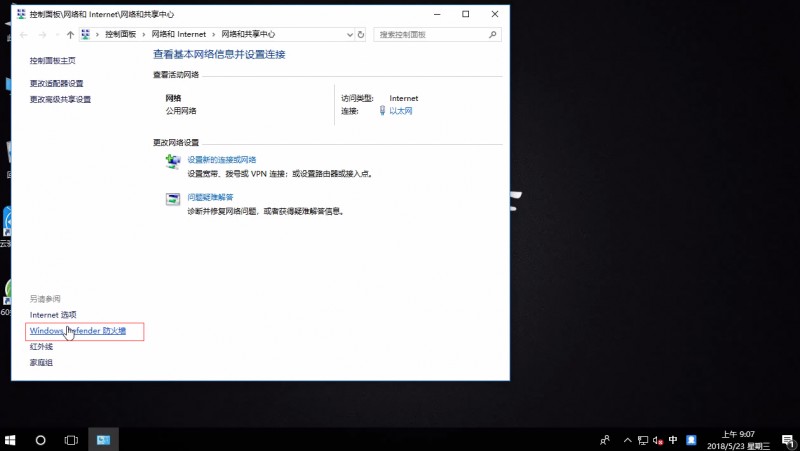Open Cortana search circle on taskbar
This screenshot has width=800, height=451.
[x=40, y=440]
